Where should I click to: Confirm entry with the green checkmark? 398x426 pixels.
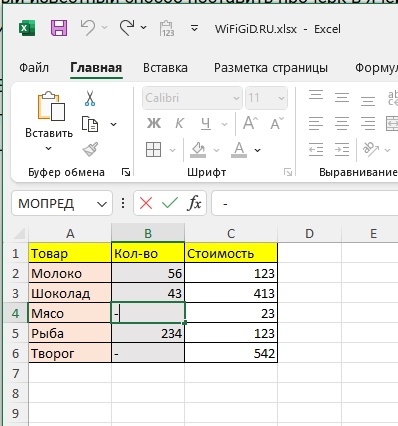pos(170,203)
